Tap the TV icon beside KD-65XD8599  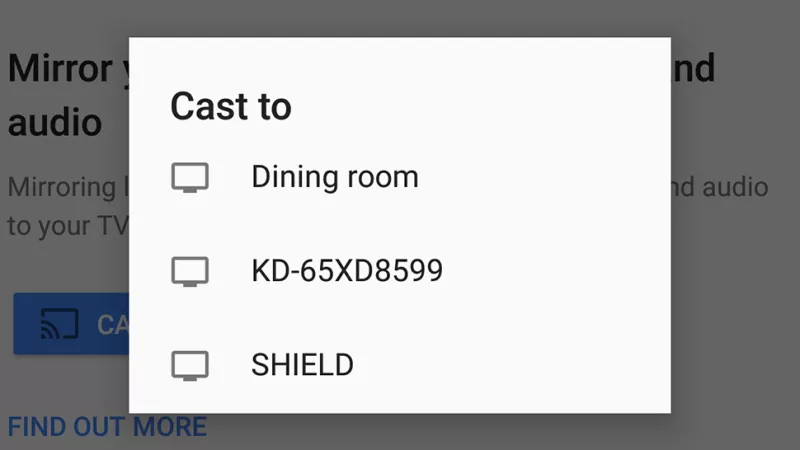pyautogui.click(x=190, y=271)
